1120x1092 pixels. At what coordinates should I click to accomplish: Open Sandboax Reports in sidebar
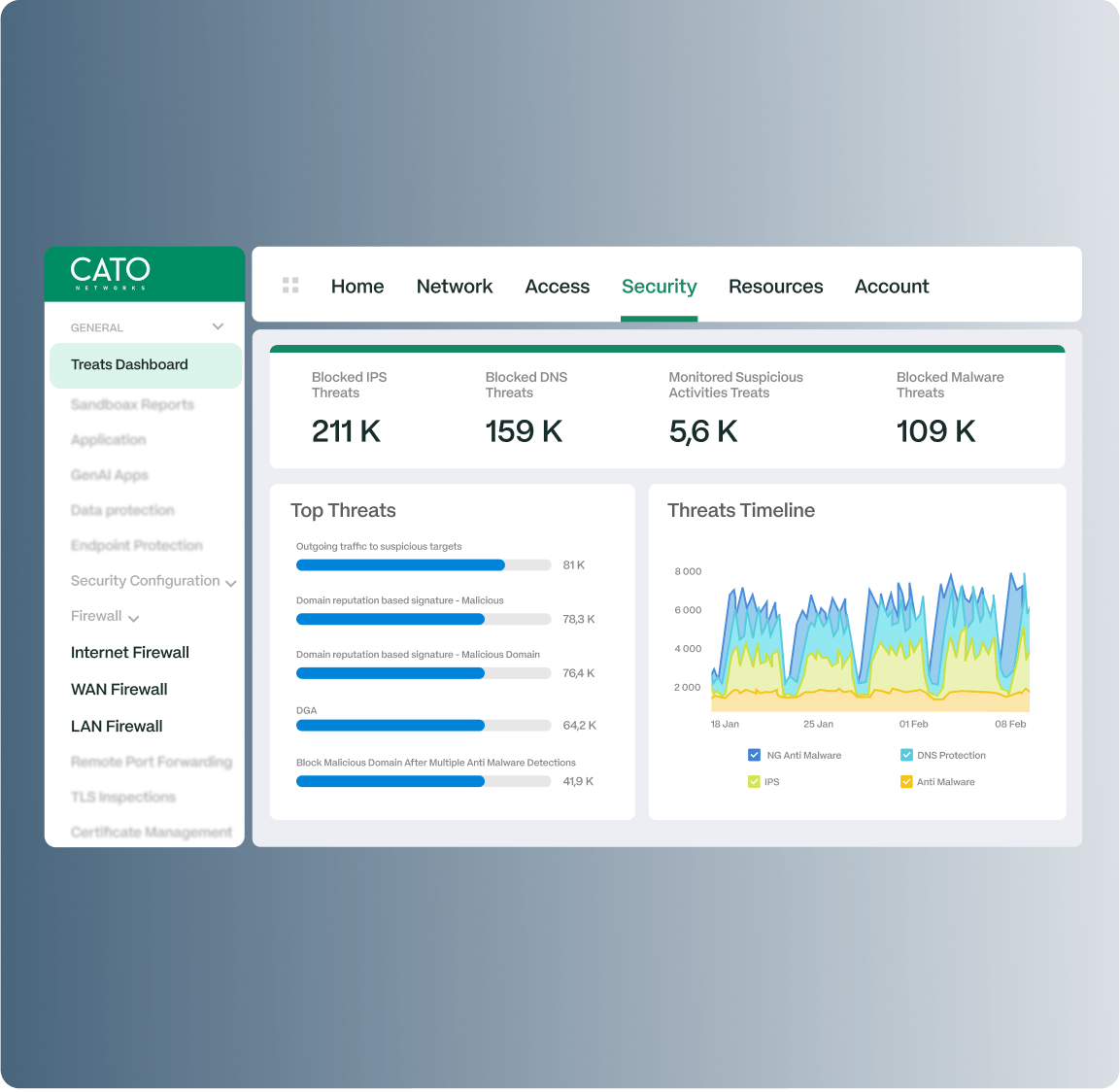(x=132, y=404)
